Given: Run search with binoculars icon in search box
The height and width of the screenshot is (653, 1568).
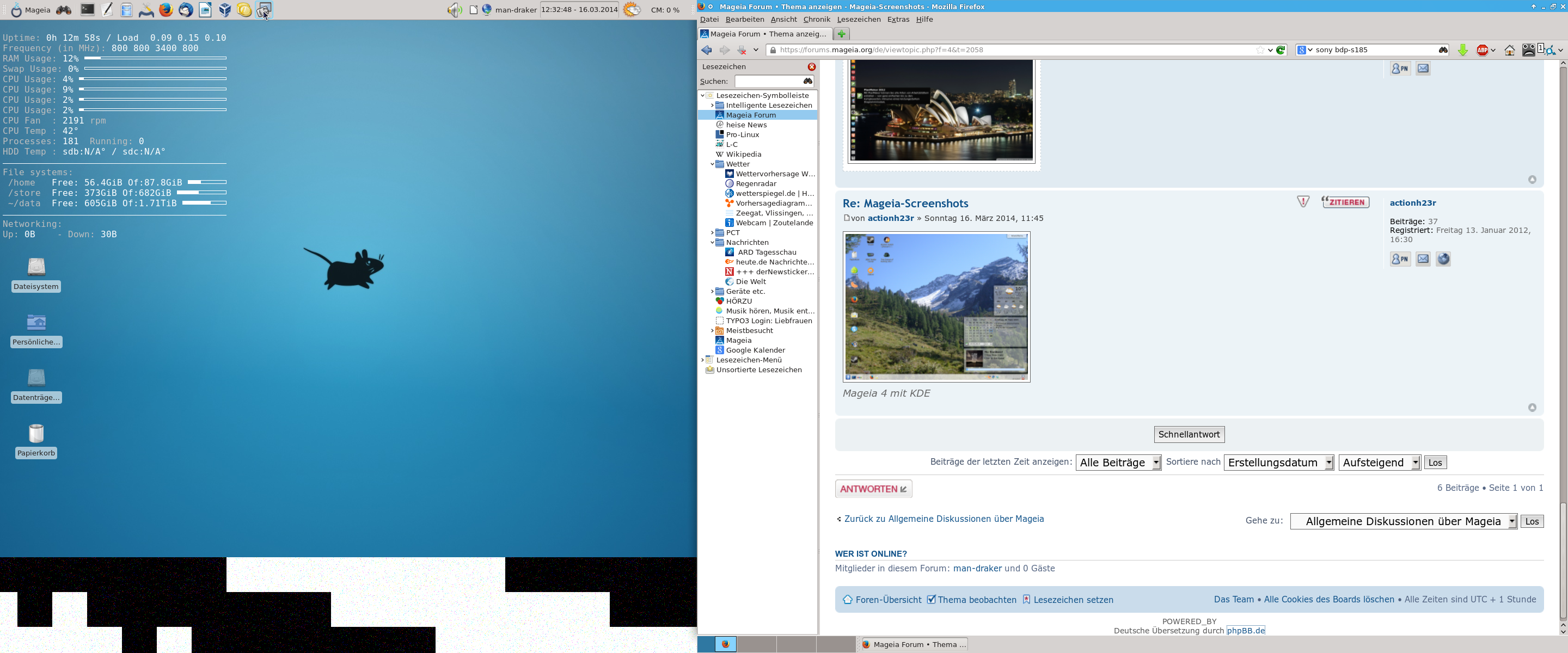Looking at the screenshot, I should pos(1443,50).
